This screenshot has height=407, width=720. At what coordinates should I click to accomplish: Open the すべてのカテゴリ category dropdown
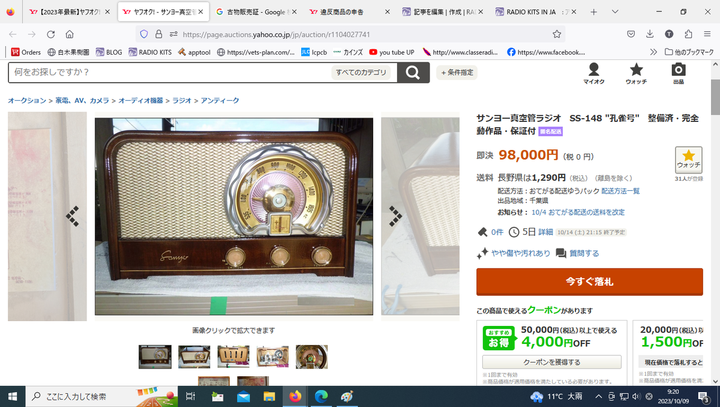(361, 72)
